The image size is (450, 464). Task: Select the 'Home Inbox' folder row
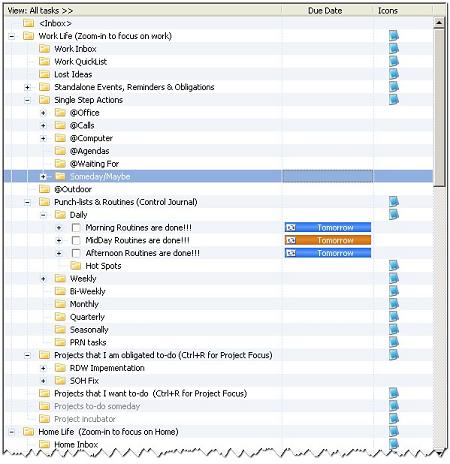(219, 444)
